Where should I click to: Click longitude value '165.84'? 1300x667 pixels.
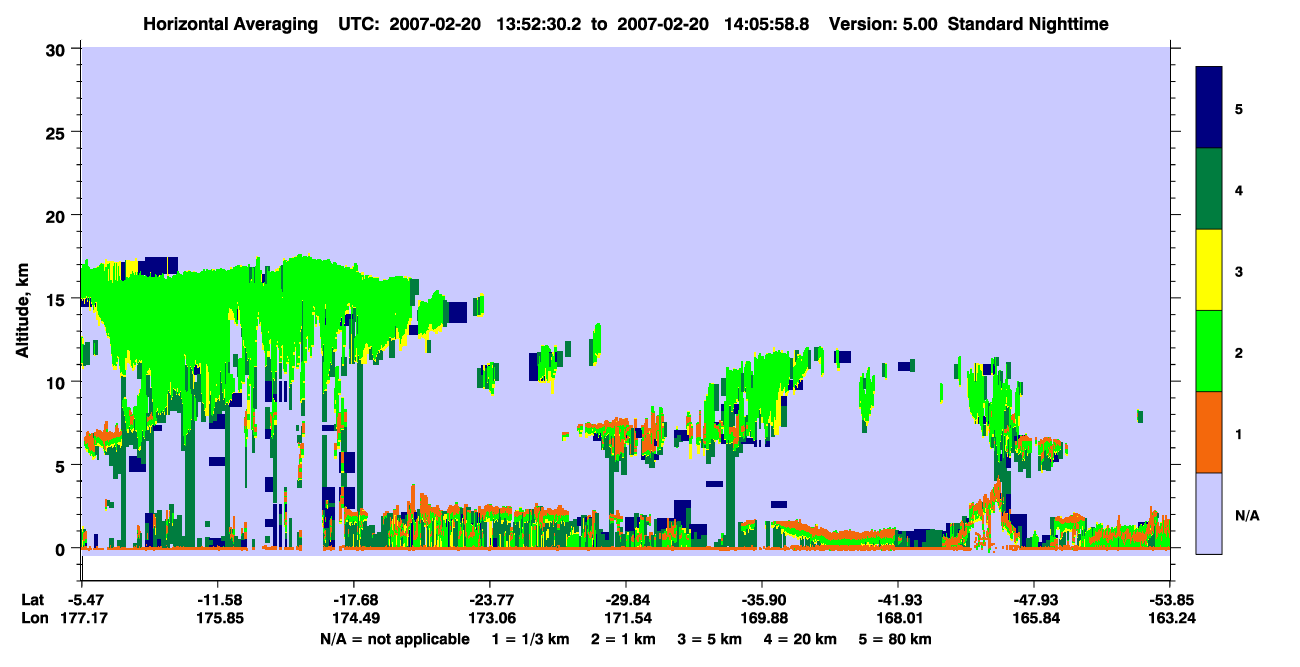click(x=1034, y=618)
